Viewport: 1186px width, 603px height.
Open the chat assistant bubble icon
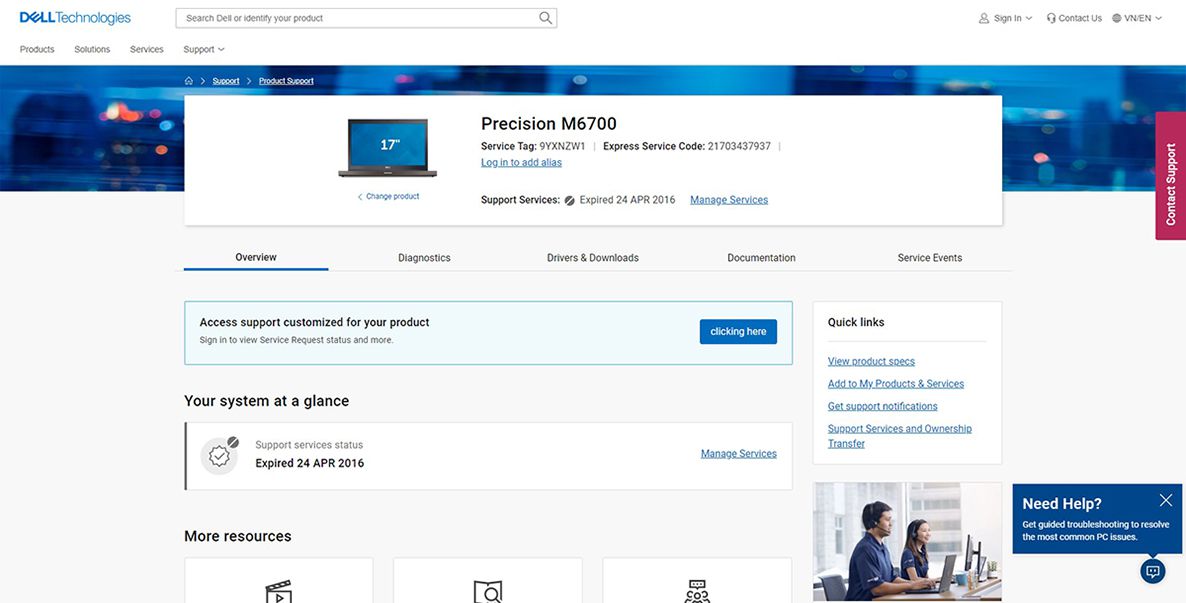pyautogui.click(x=1151, y=570)
